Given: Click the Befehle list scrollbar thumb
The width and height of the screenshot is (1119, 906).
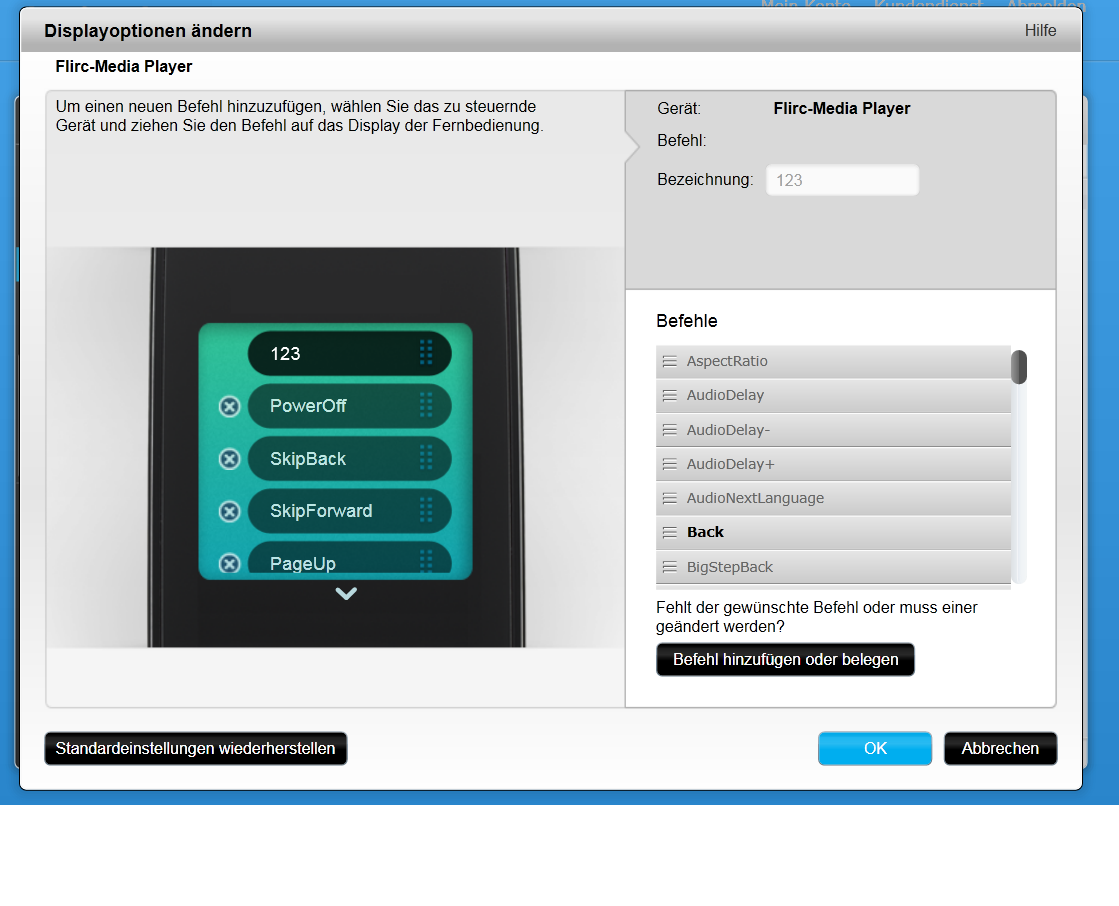Looking at the screenshot, I should tap(1019, 367).
